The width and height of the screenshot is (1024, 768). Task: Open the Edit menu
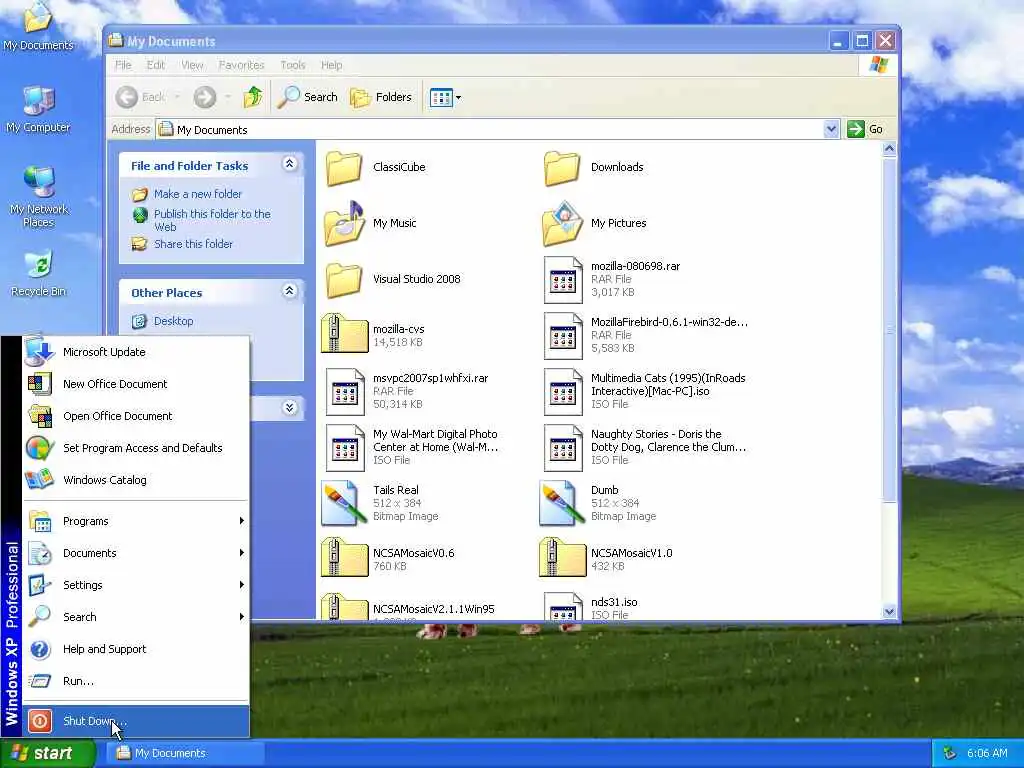coord(155,65)
